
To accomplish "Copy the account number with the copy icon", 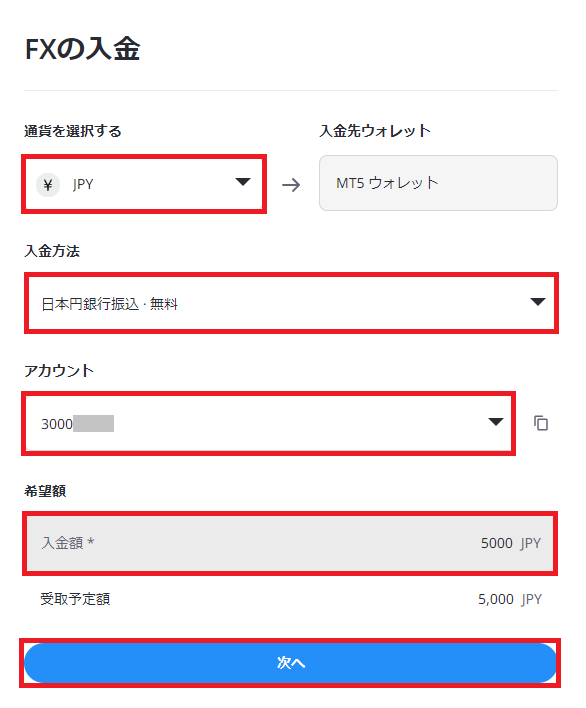I will tap(541, 423).
